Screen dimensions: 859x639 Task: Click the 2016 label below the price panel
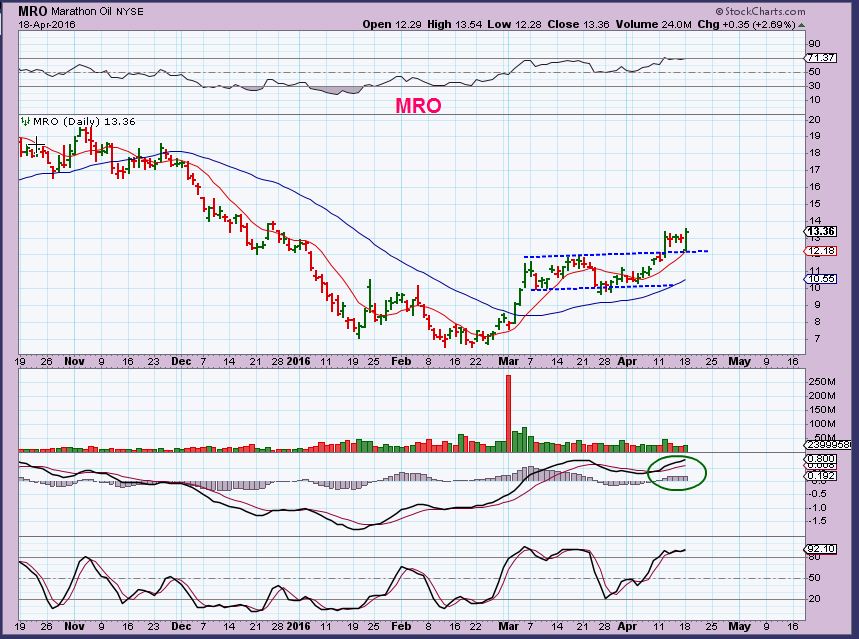(x=299, y=361)
